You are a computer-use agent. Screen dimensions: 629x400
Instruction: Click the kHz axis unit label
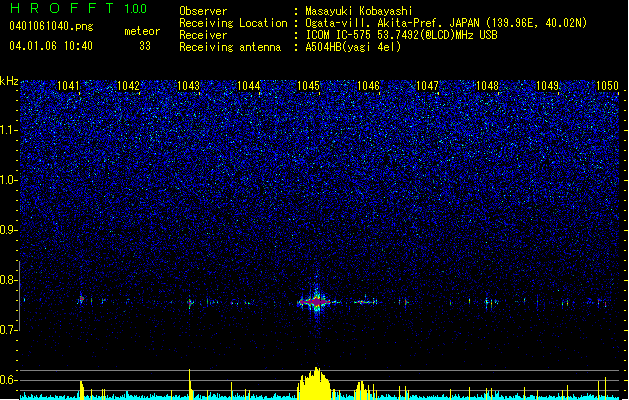[x=9, y=81]
